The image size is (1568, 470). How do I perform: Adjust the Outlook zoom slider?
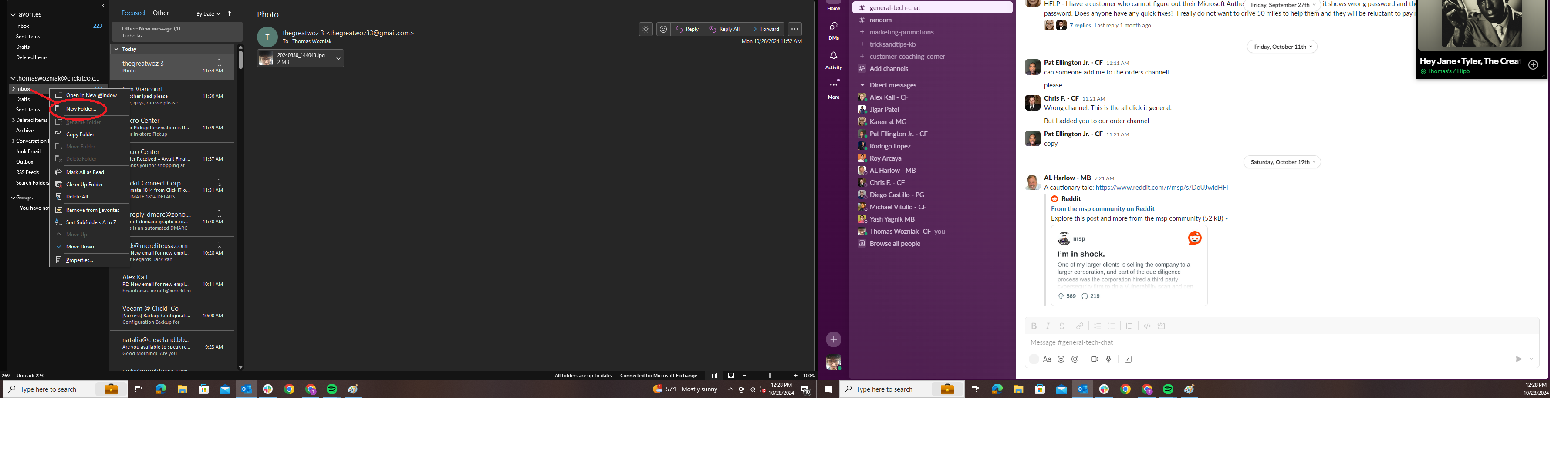770,376
